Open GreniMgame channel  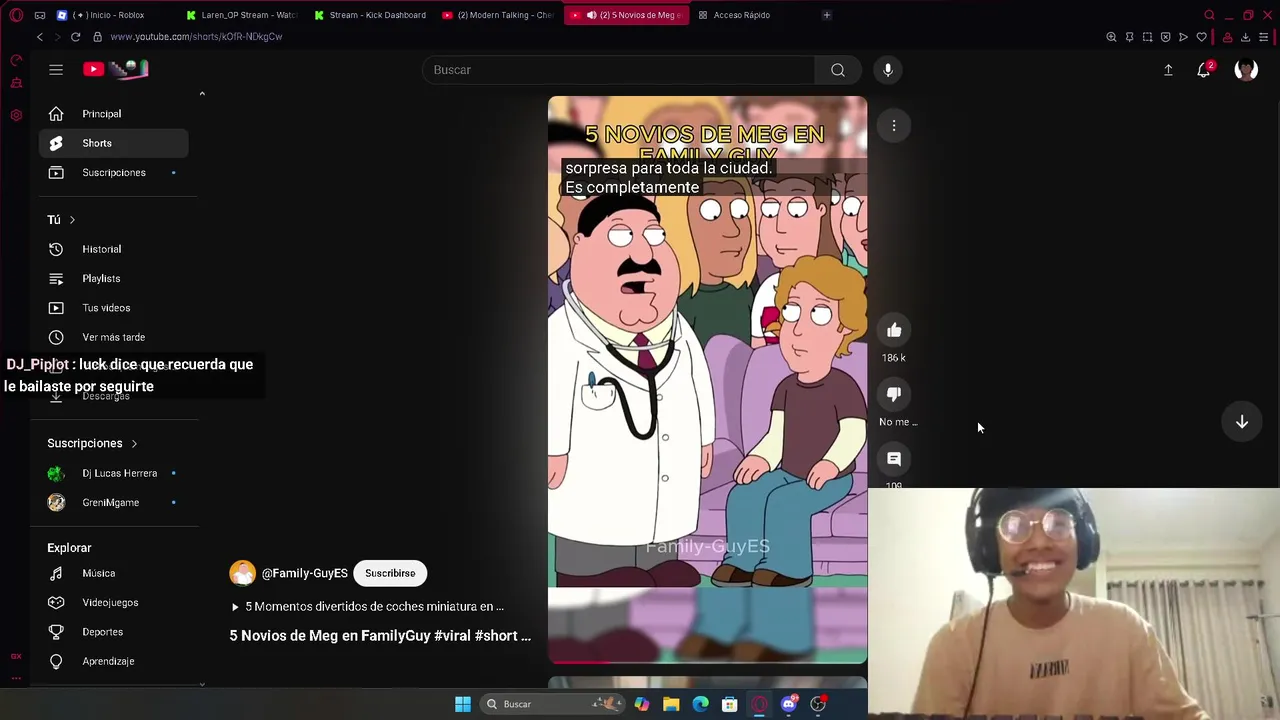[x=114, y=503]
